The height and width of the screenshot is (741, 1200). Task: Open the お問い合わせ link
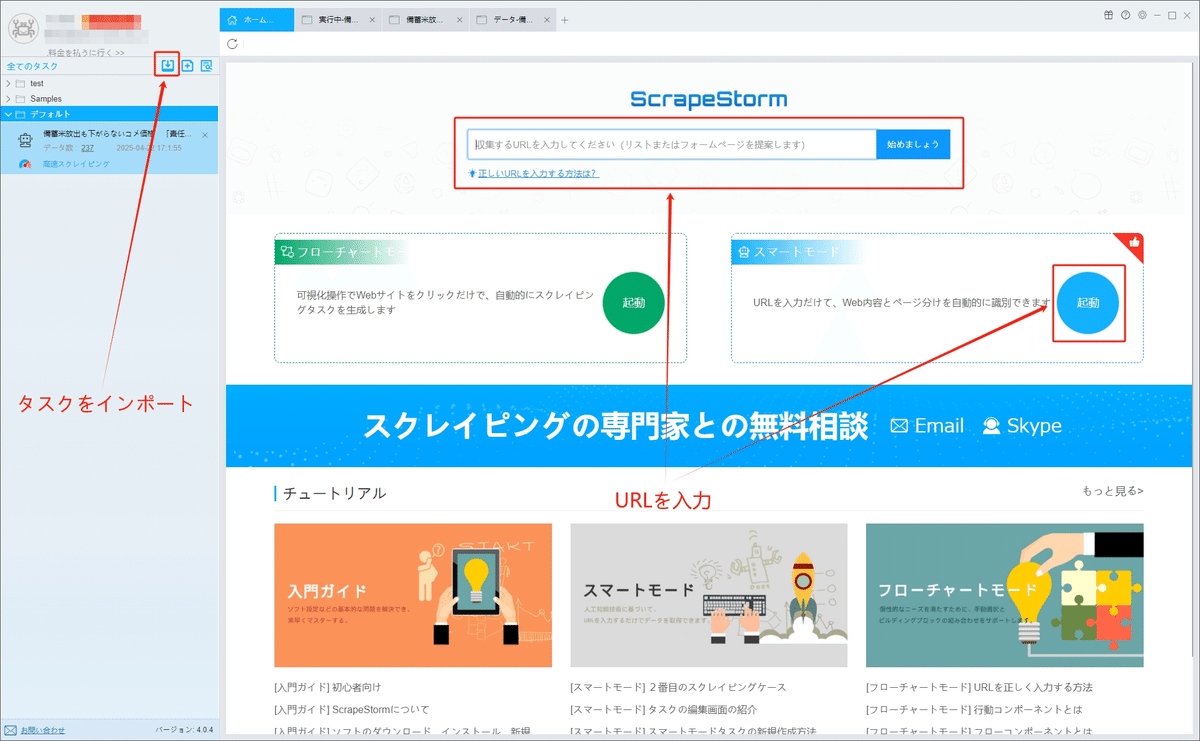pos(42,730)
